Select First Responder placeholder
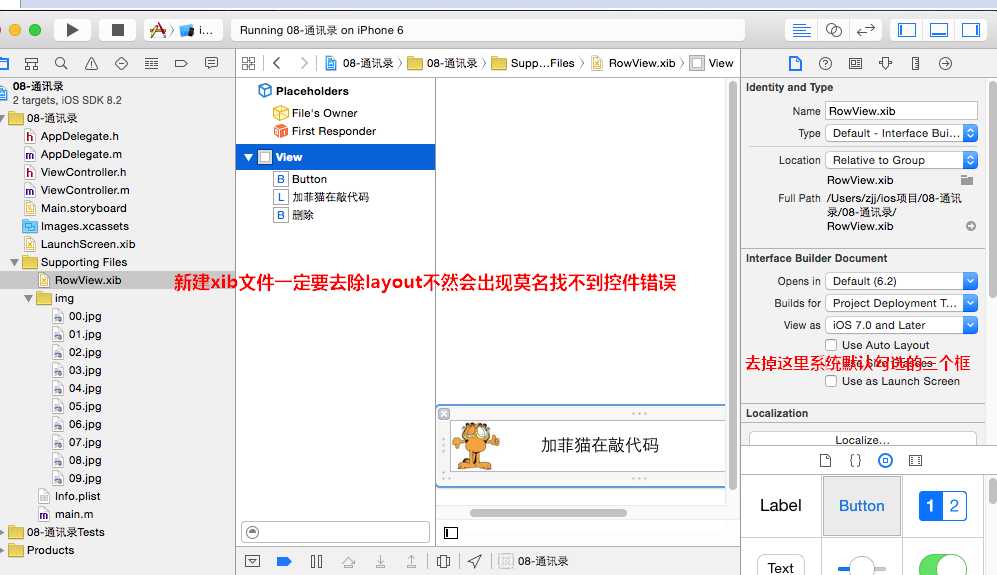The image size is (997, 575). click(324, 131)
